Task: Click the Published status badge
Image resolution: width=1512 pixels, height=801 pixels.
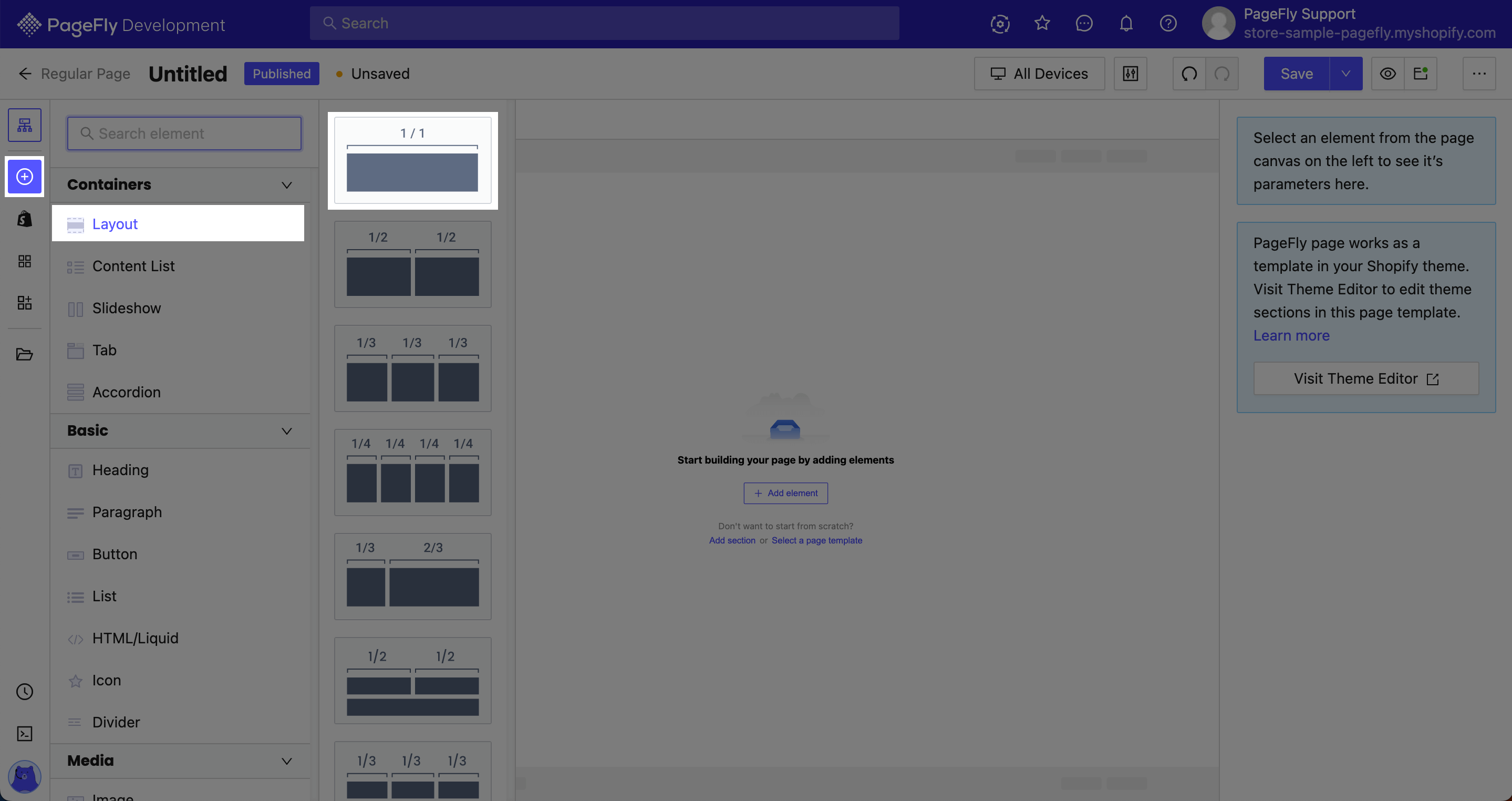Action: point(281,74)
